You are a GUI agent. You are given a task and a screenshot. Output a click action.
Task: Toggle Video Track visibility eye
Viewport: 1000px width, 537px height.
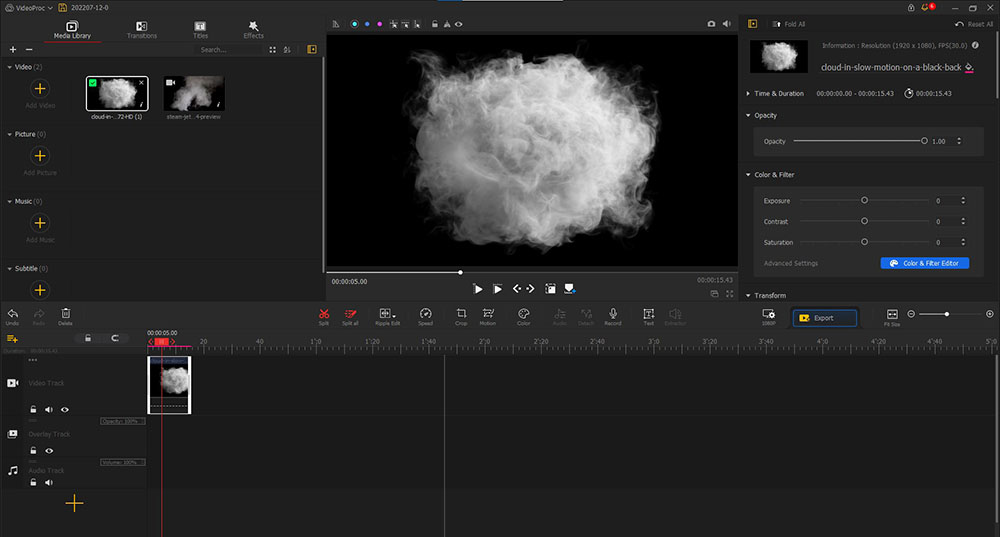64,410
